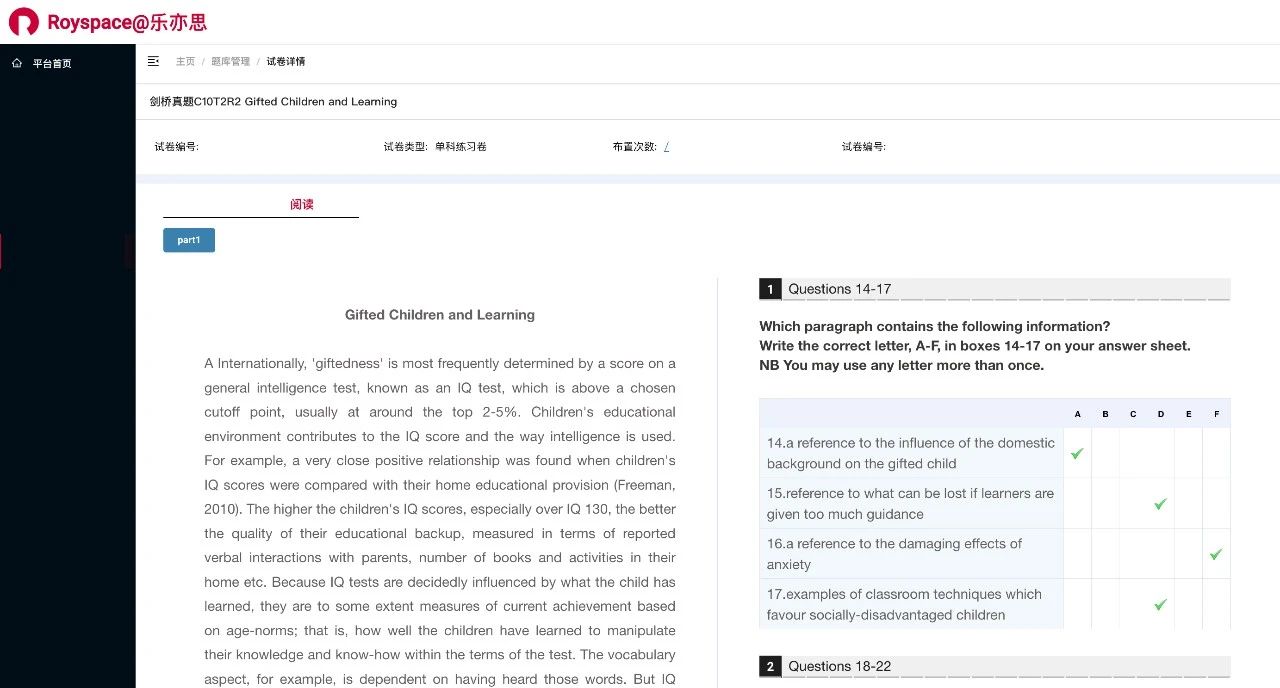Click the number 2 badge of Questions 18-22
The image size is (1280, 688).
tap(770, 666)
